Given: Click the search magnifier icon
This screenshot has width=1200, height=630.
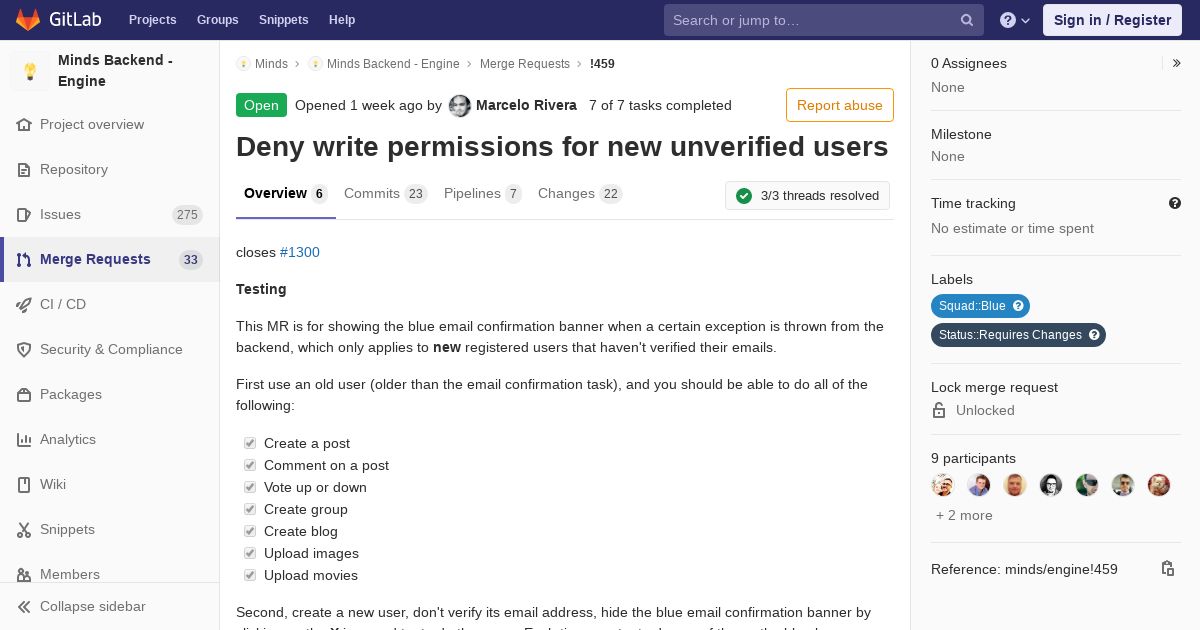Looking at the screenshot, I should 967,20.
